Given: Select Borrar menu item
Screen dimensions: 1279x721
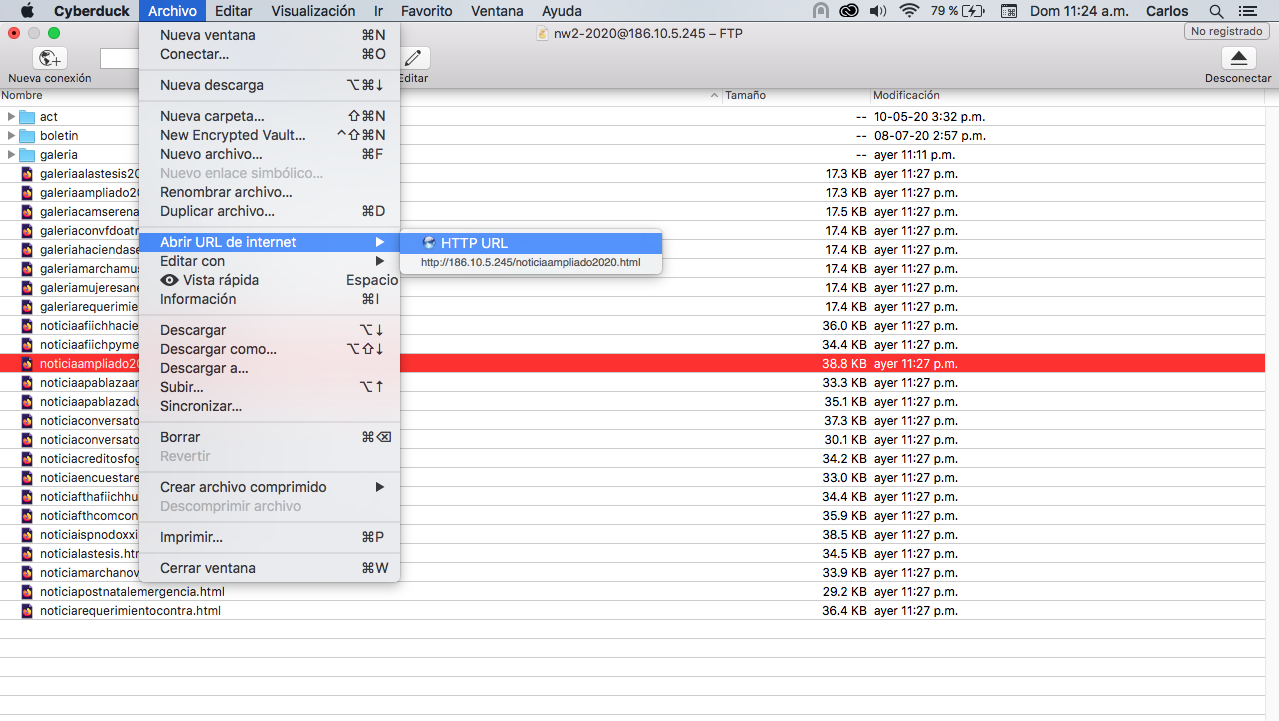Looking at the screenshot, I should coord(269,437).
